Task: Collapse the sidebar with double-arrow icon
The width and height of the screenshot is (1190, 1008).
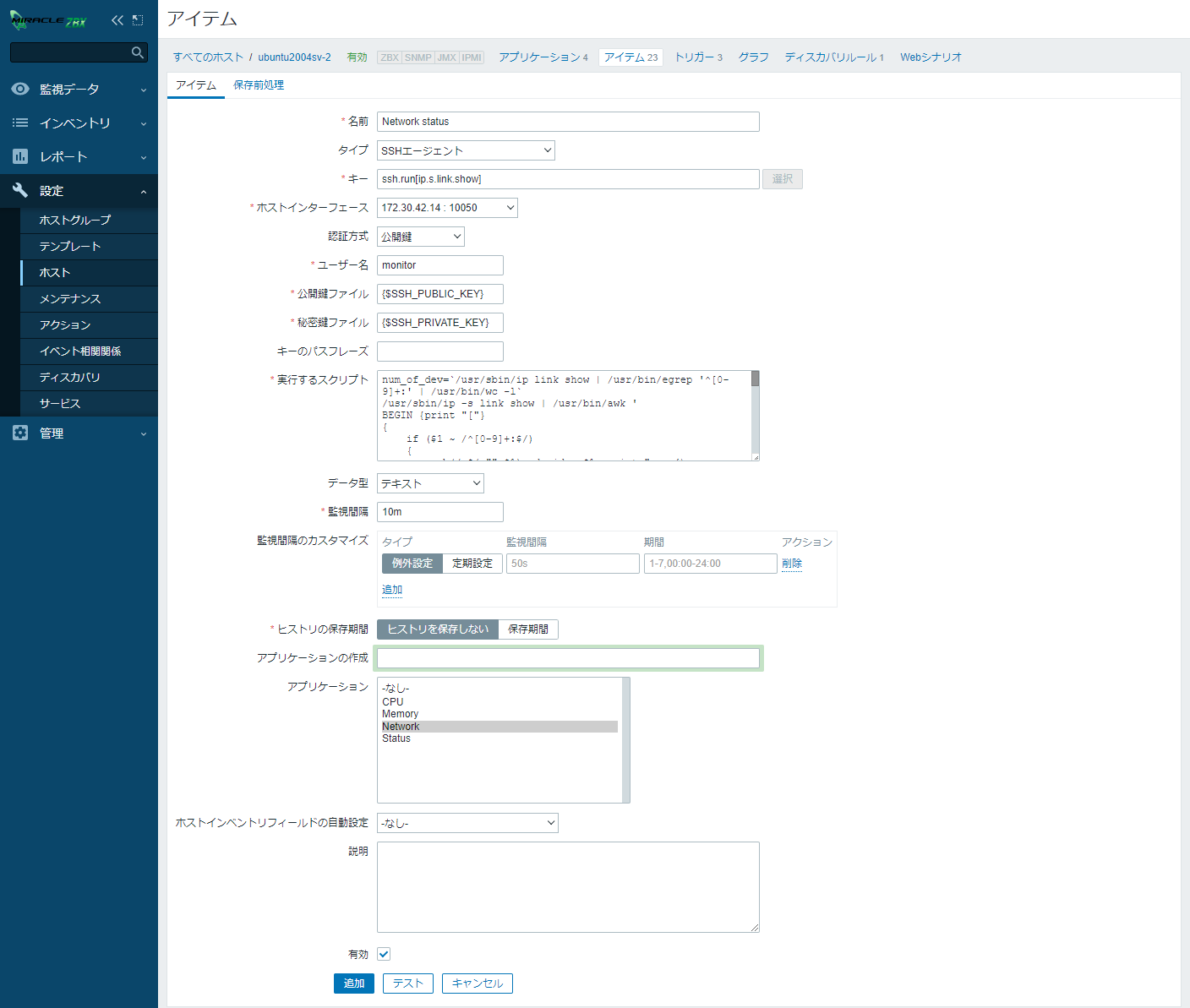Action: (117, 20)
